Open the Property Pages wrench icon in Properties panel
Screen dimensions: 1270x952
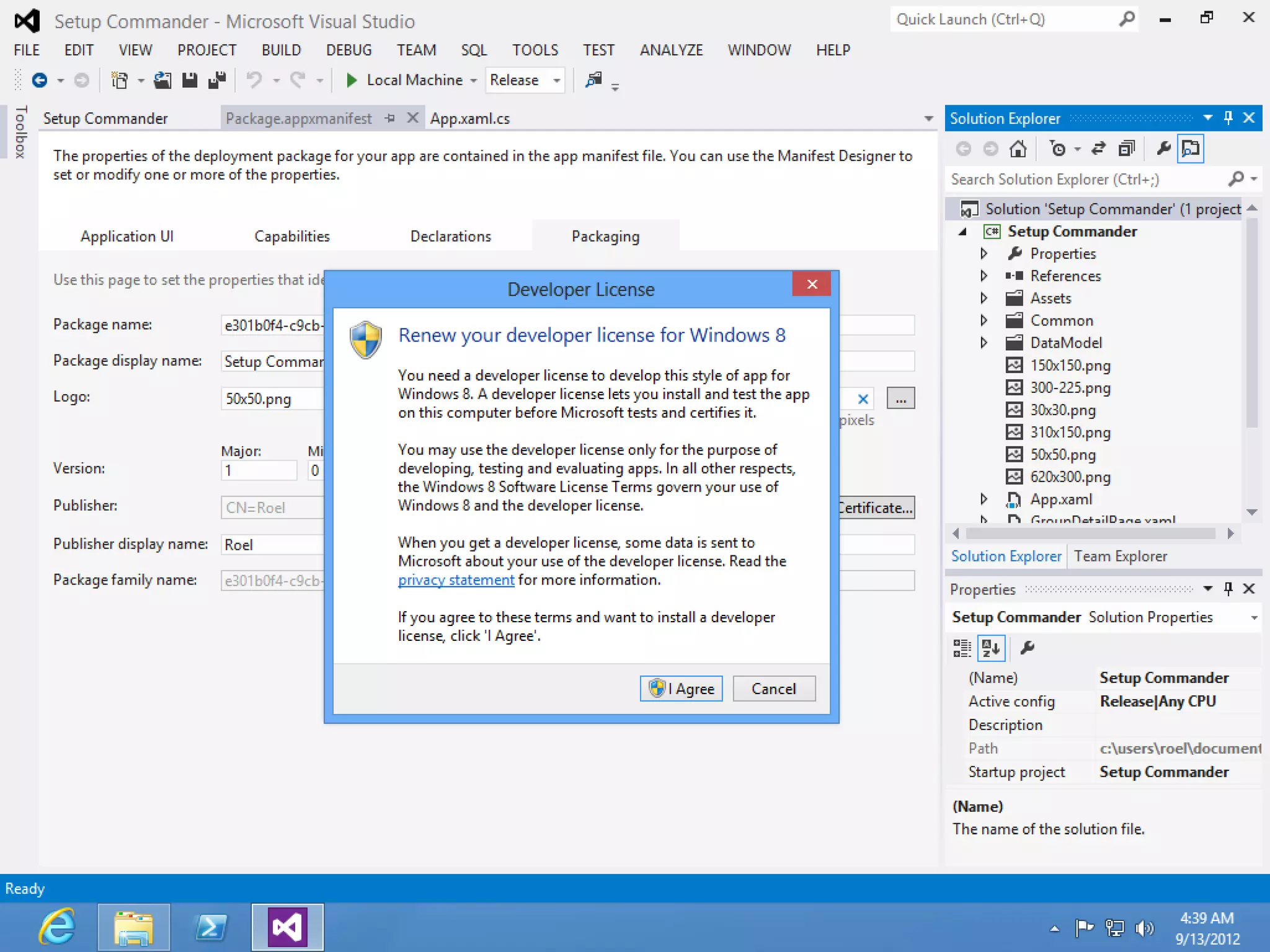click(x=1027, y=648)
